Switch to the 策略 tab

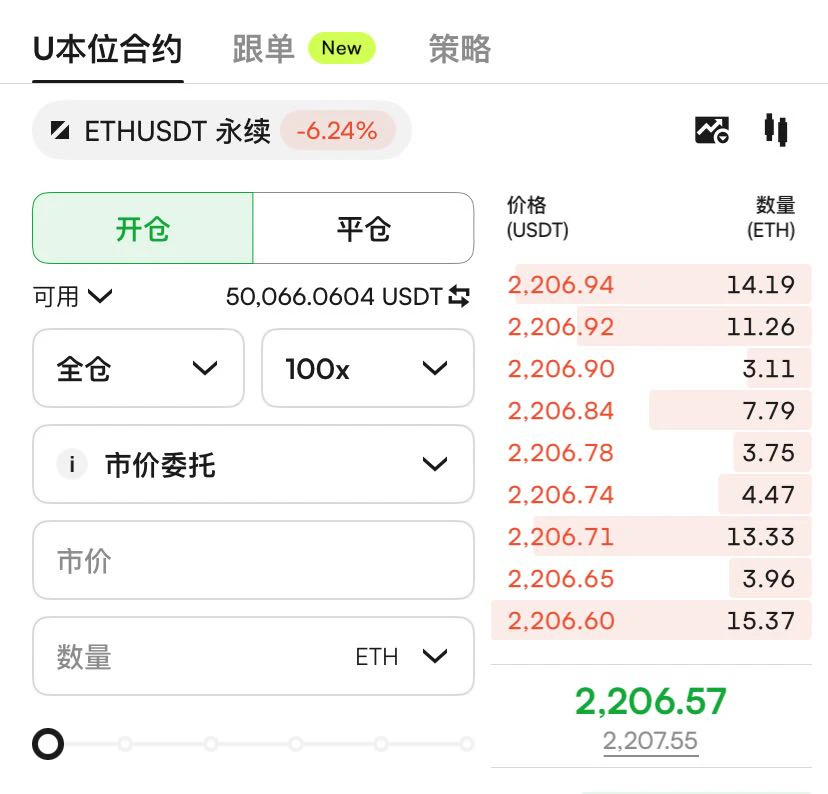(460, 49)
